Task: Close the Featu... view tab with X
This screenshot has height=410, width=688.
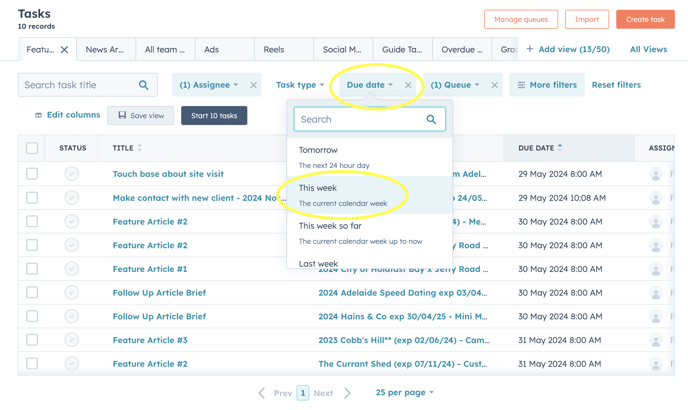Action: pos(64,49)
